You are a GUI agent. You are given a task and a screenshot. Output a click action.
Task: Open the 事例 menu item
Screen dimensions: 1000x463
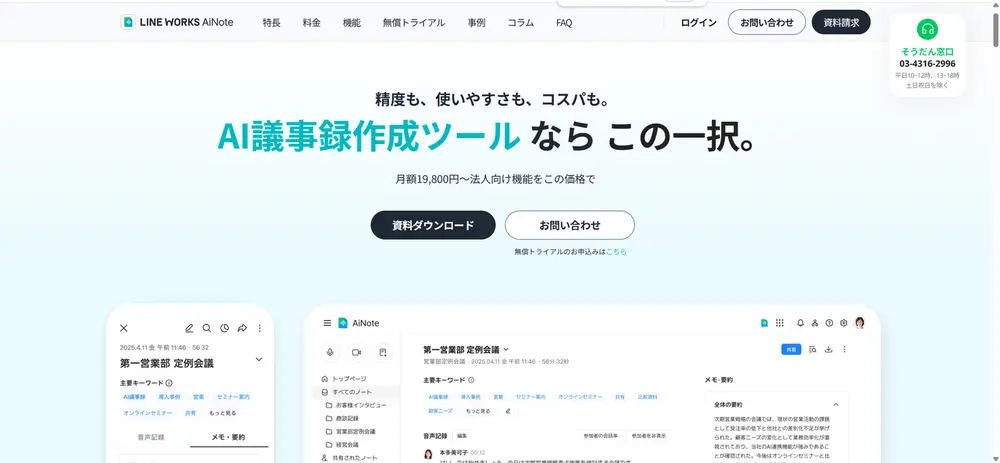pyautogui.click(x=476, y=23)
